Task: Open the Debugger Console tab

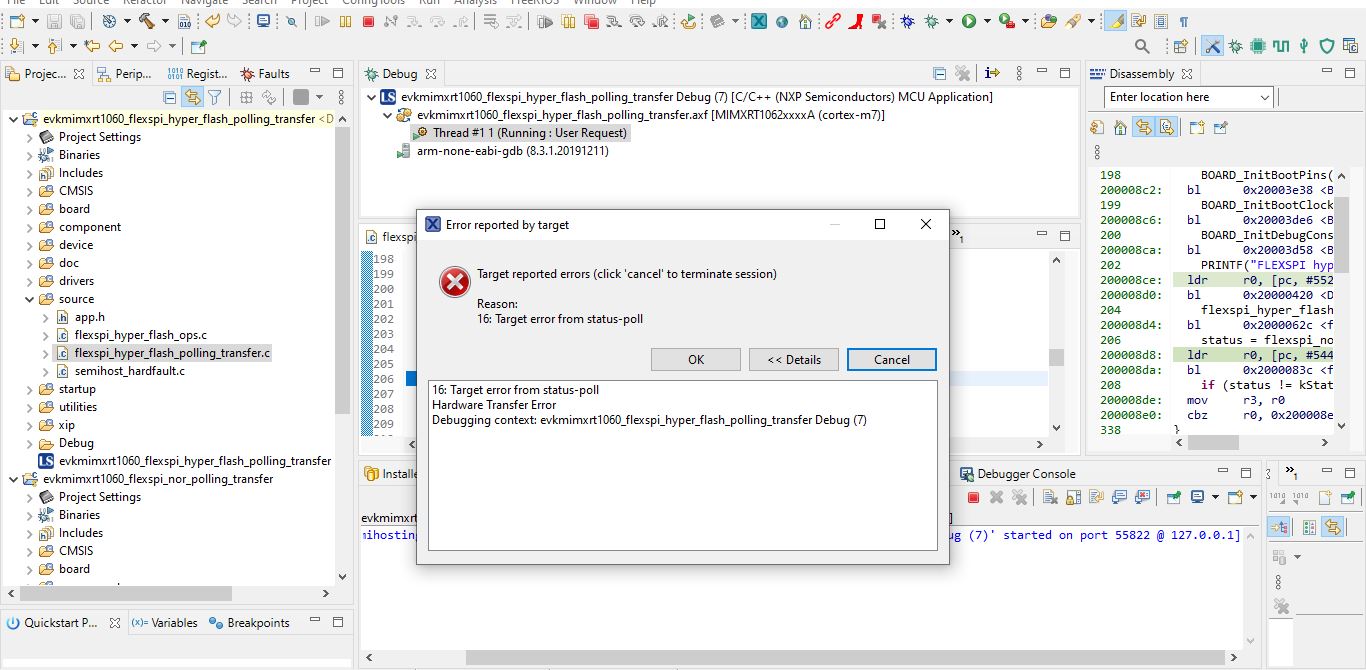Action: tap(1018, 474)
